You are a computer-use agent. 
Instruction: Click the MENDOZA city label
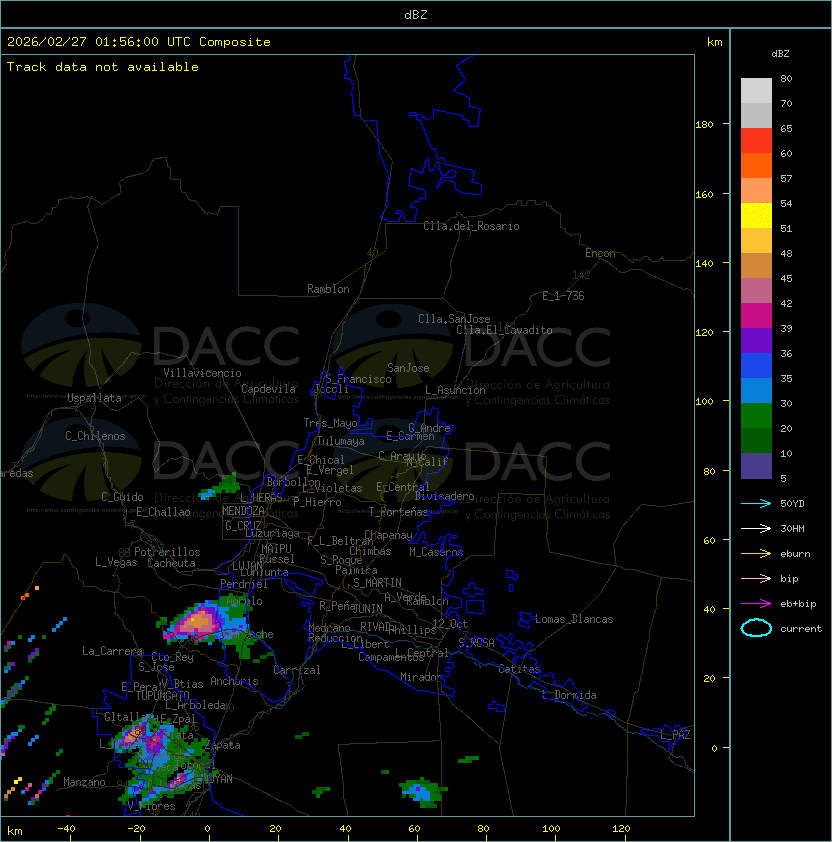click(x=243, y=511)
